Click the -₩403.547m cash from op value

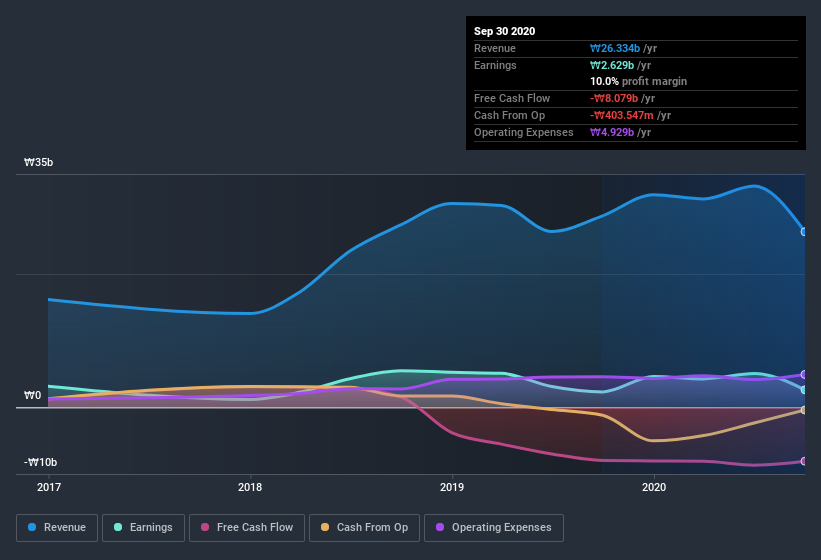622,115
